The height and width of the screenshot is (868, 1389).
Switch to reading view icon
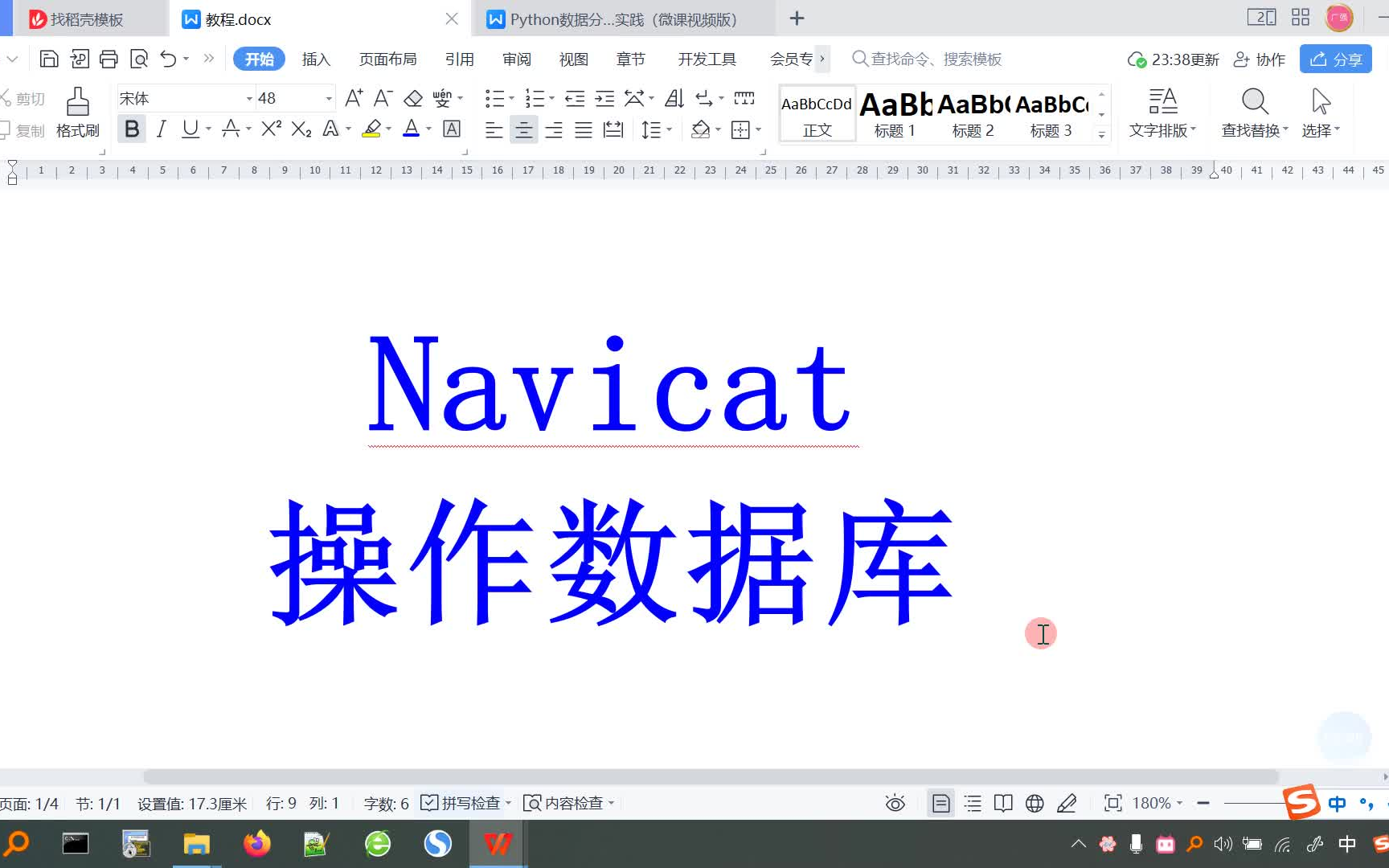tap(1003, 803)
